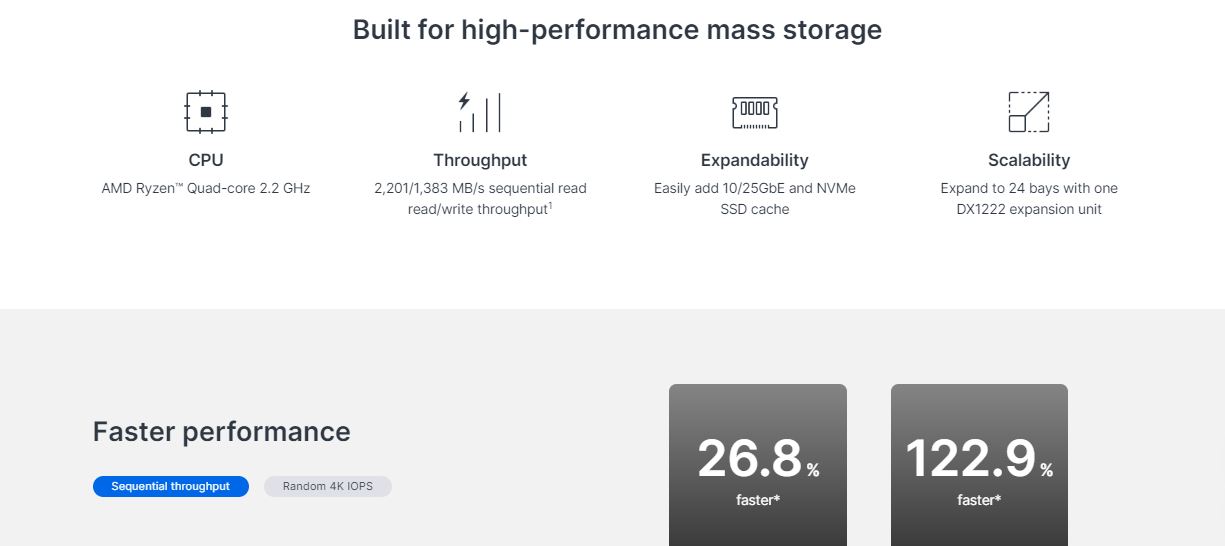Select the Sequential throughput pill

pyautogui.click(x=171, y=486)
